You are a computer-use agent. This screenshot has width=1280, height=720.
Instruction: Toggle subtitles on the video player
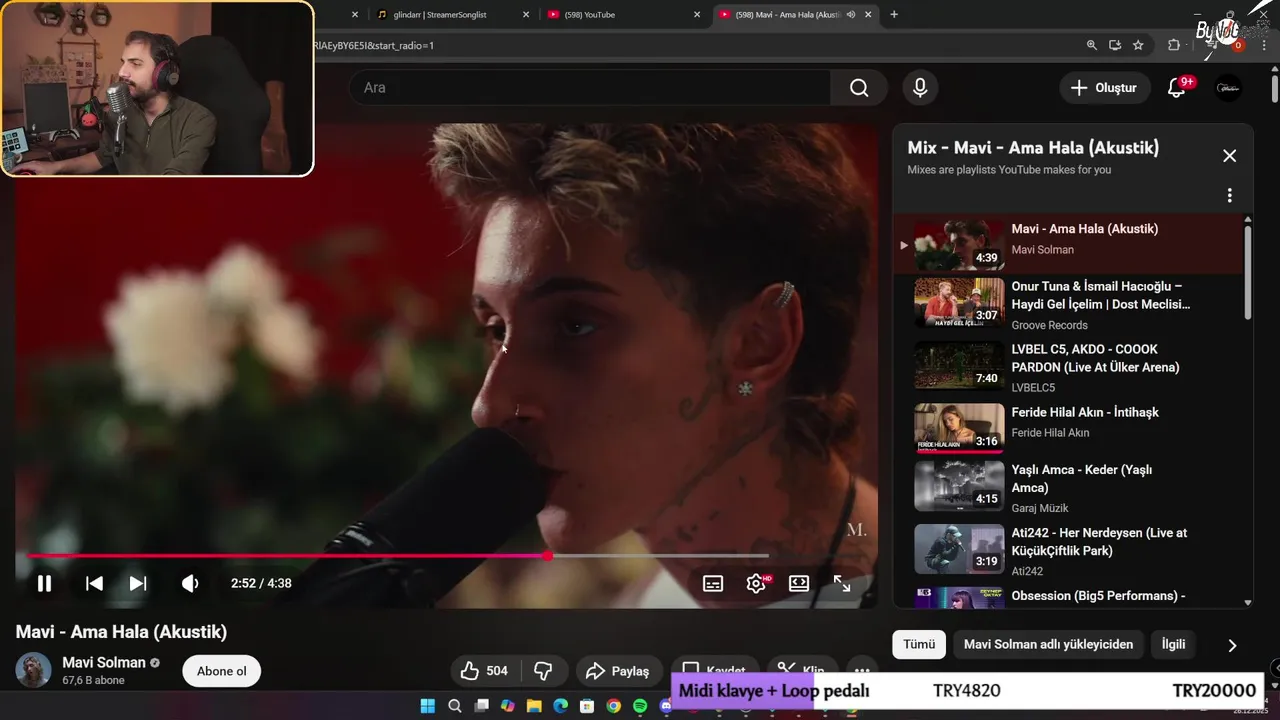713,584
